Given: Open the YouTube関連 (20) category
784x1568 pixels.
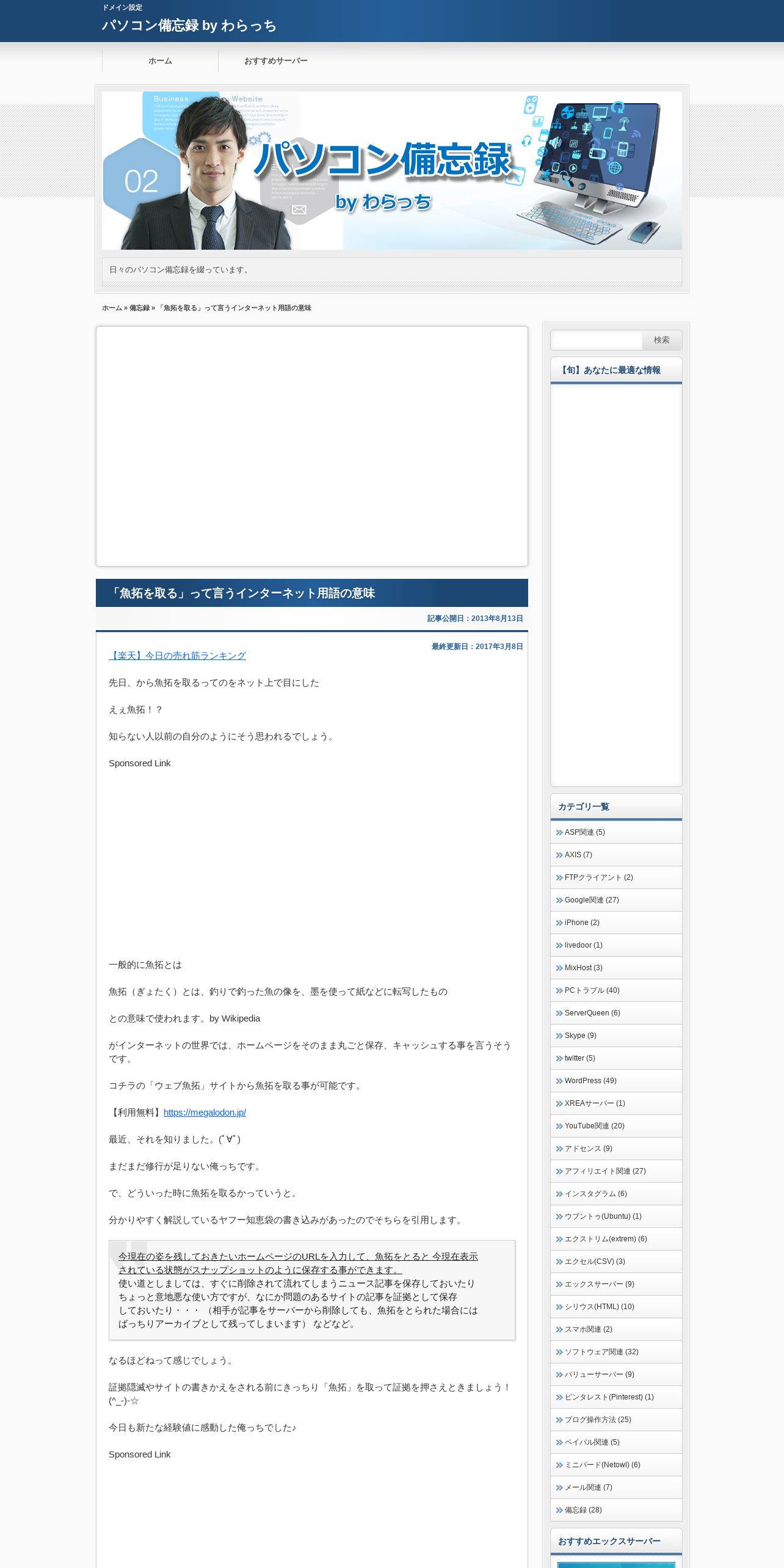Looking at the screenshot, I should point(616,1126).
